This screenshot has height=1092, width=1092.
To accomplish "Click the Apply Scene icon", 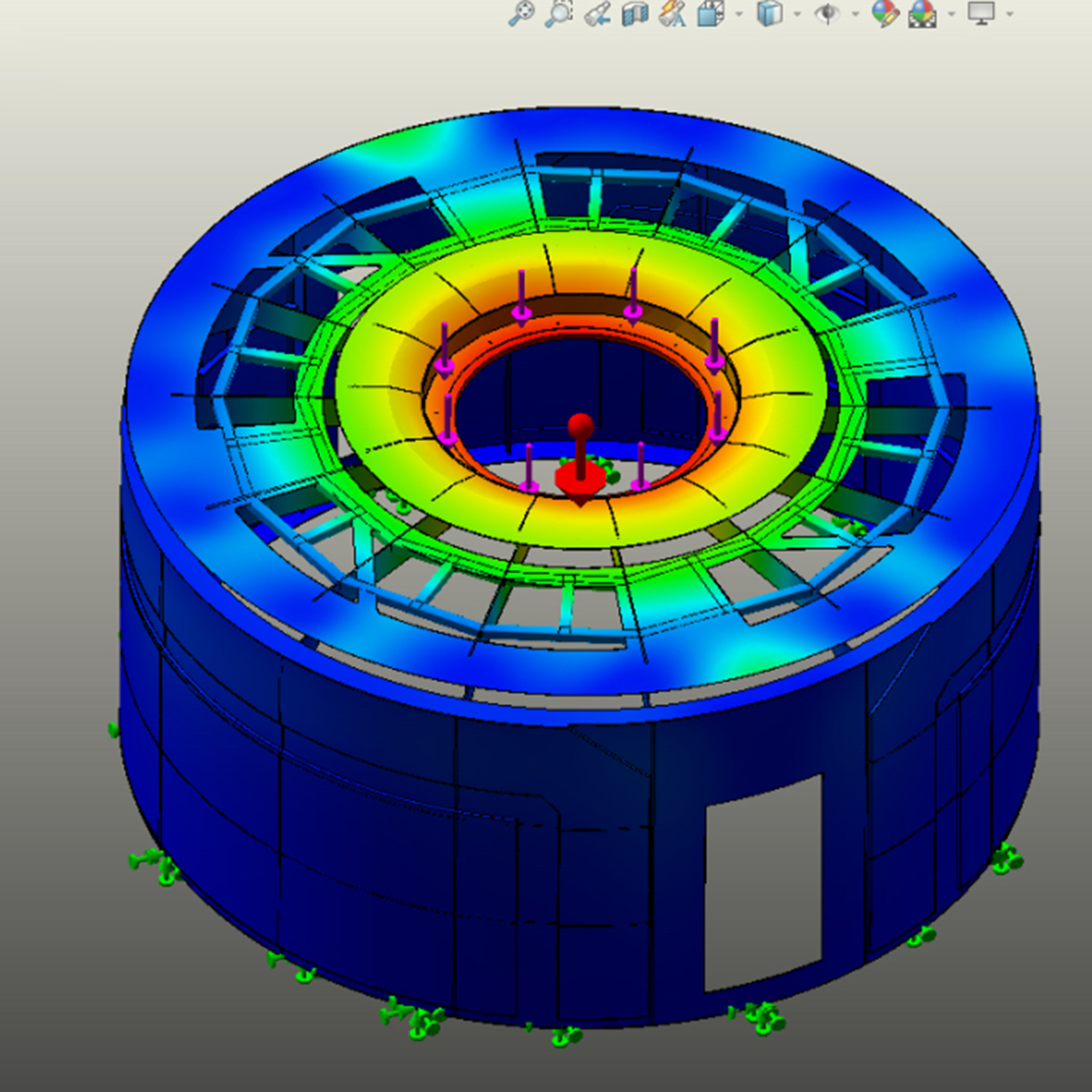I will point(922,14).
